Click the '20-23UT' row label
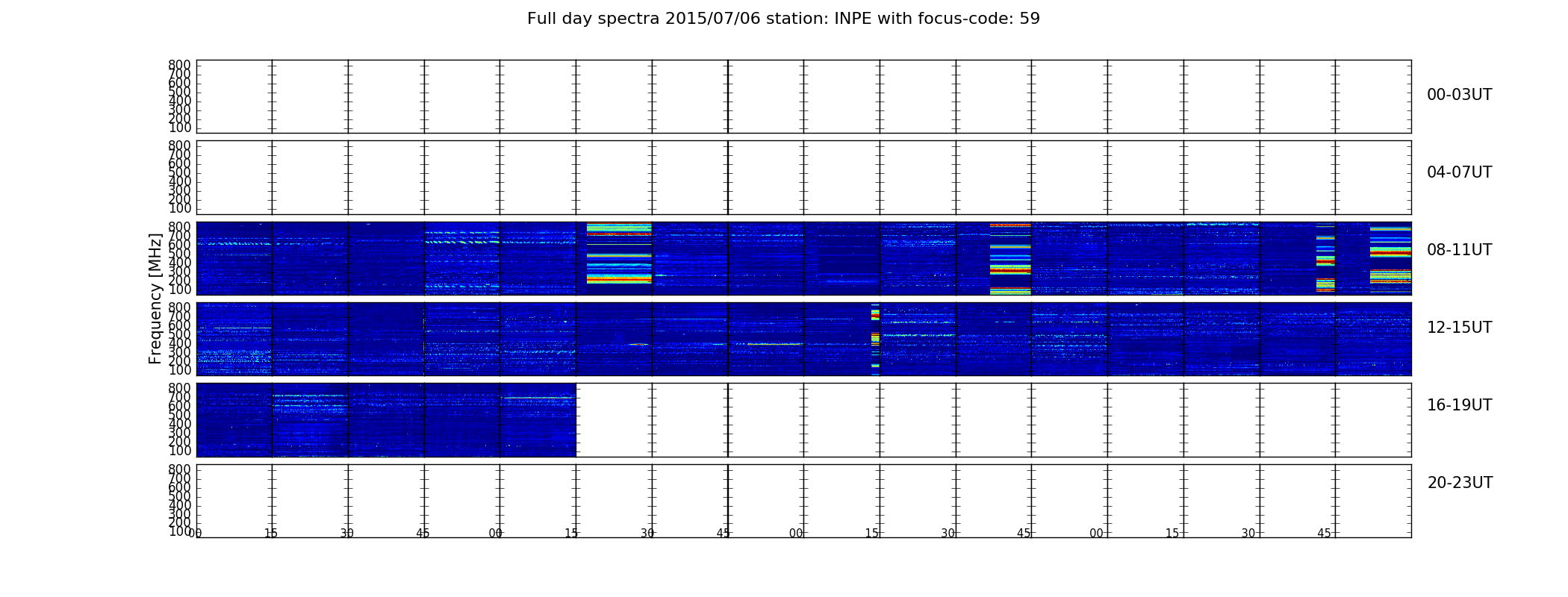 [x=1460, y=483]
